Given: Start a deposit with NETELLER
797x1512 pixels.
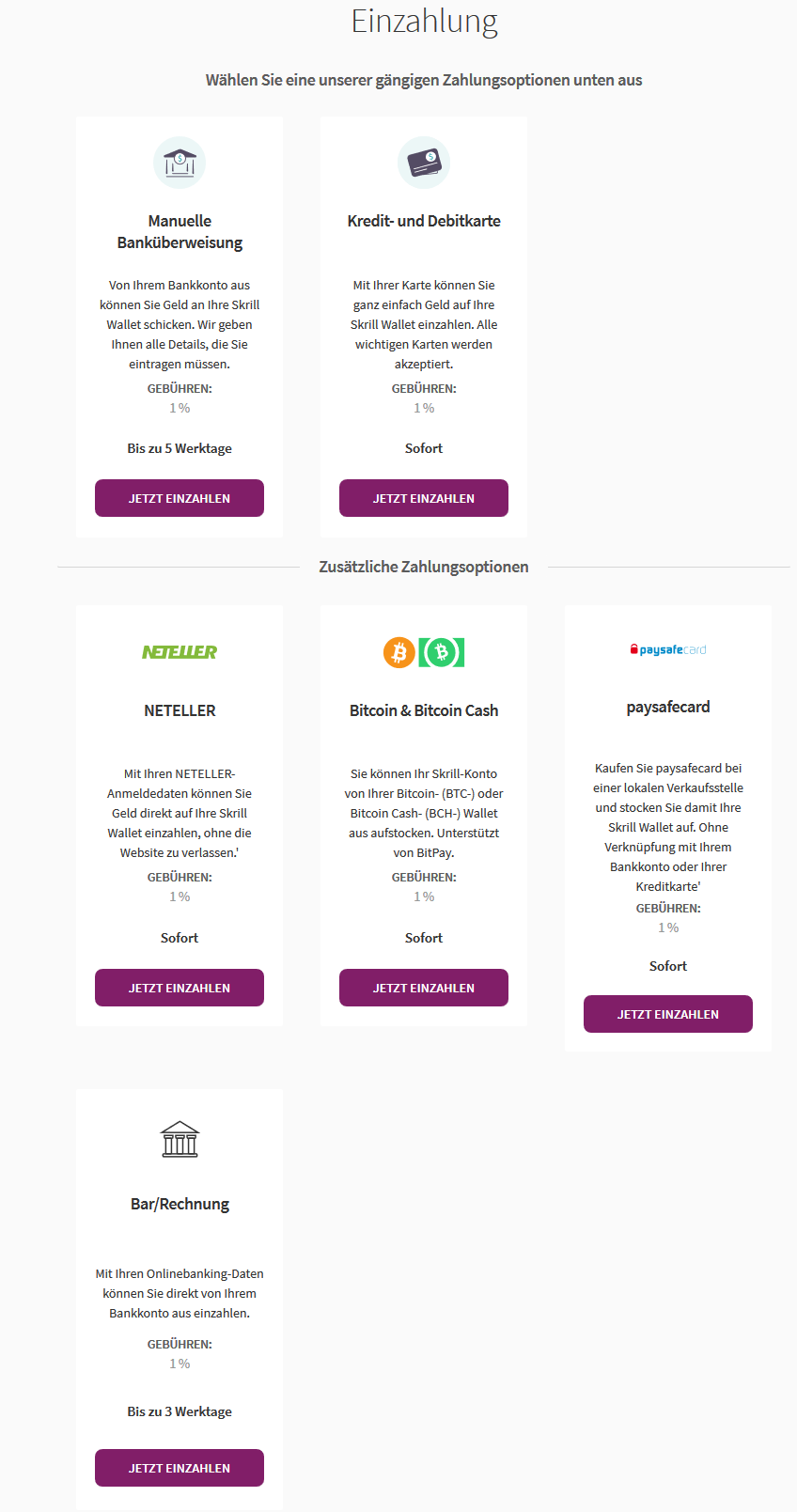Looking at the screenshot, I should tap(180, 988).
